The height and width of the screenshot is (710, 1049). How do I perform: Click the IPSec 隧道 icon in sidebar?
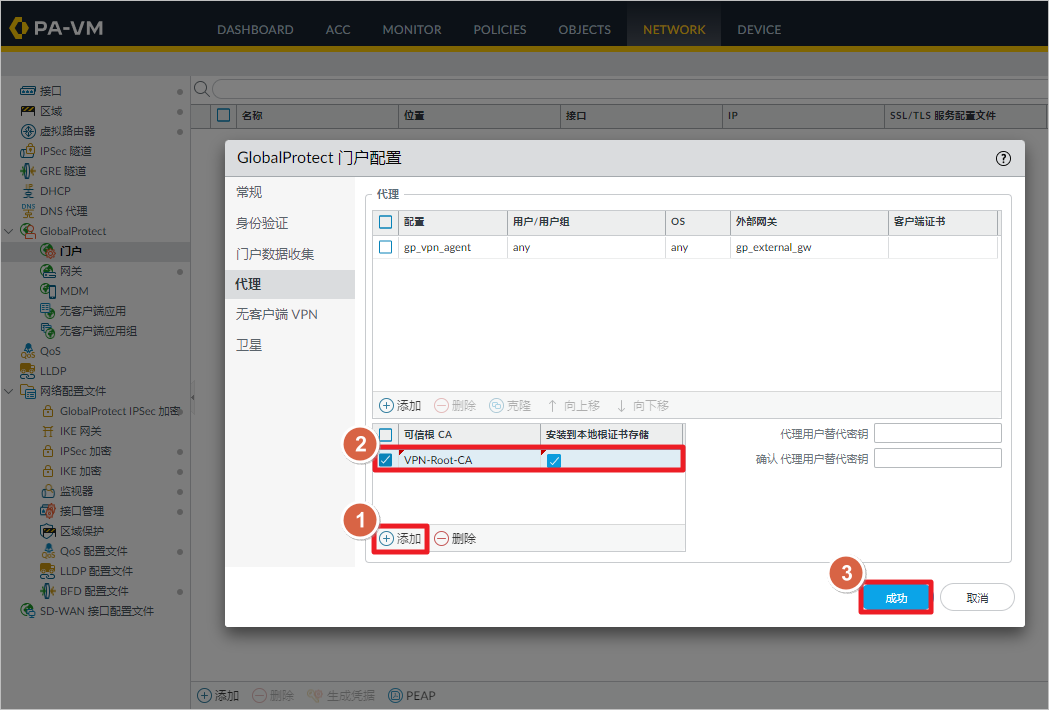(28, 151)
